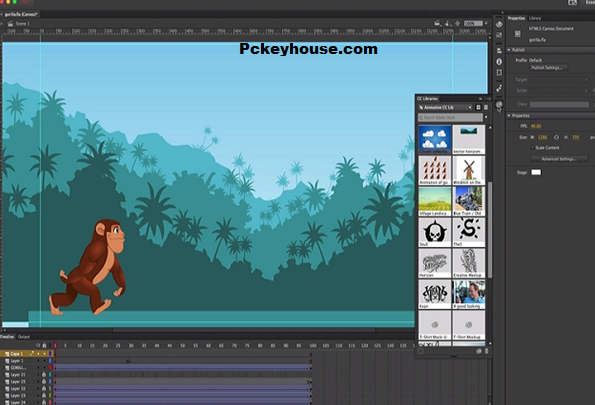Toggle outline color box of Layer 23
This screenshot has width=595, height=405.
pyautogui.click(x=50, y=395)
